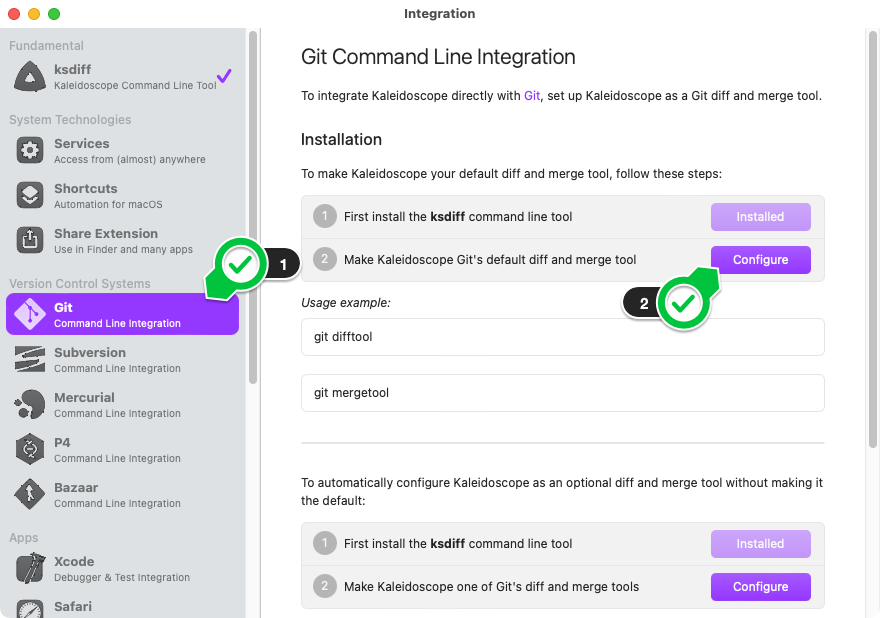Select the Bazaar icon in sidebar
The height and width of the screenshot is (618, 880).
click(30, 495)
